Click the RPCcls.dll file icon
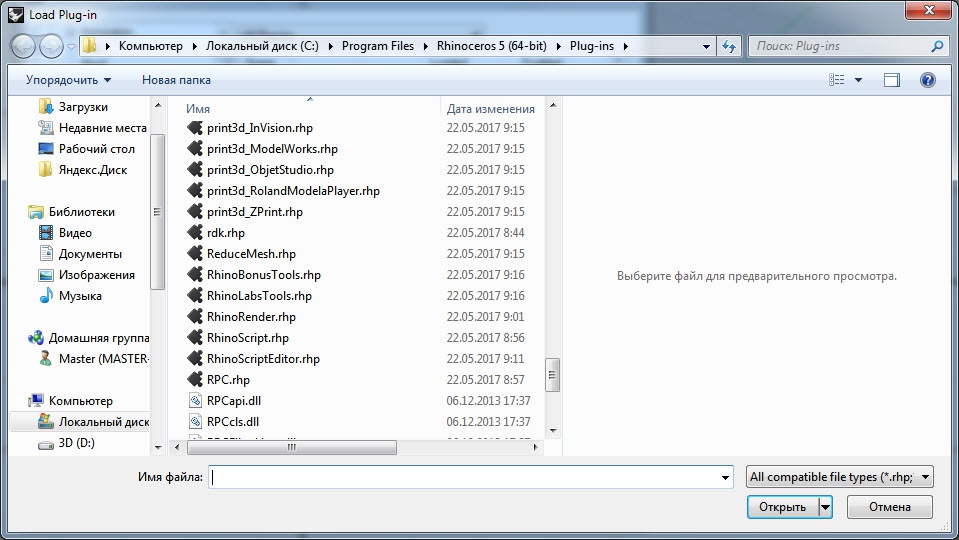 click(195, 421)
